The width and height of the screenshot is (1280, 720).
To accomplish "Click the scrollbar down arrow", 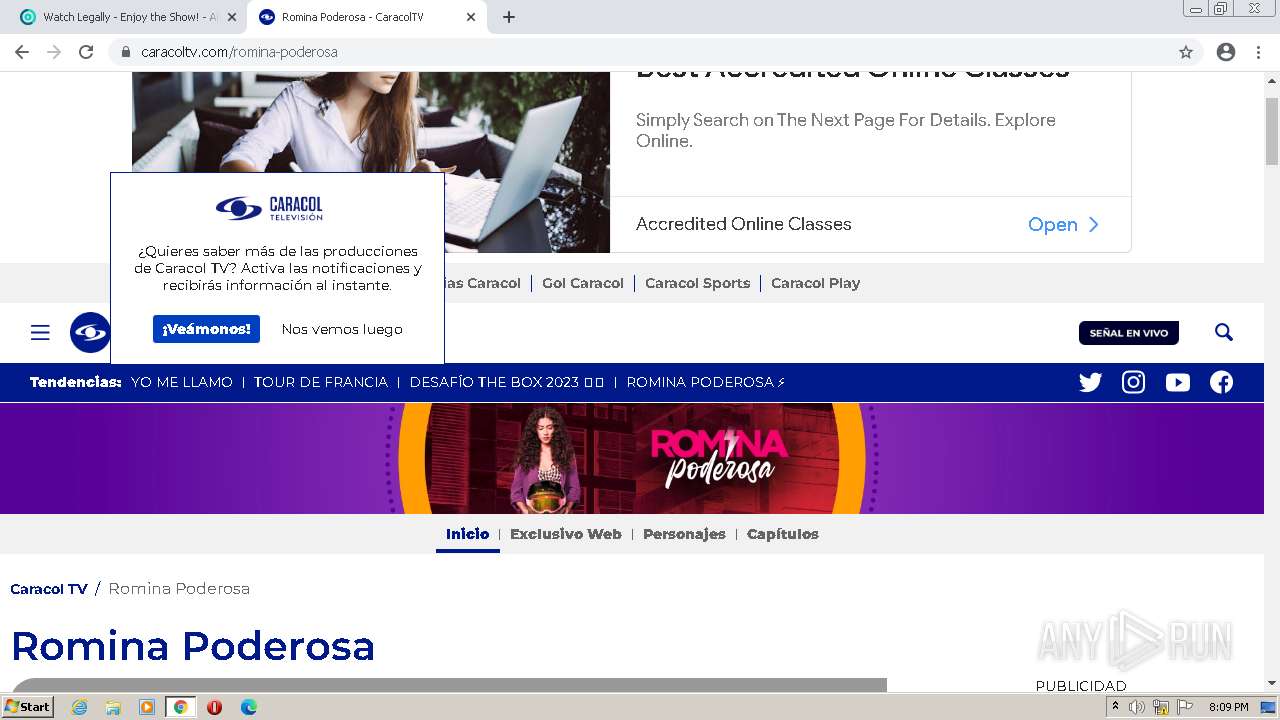I will click(1272, 683).
